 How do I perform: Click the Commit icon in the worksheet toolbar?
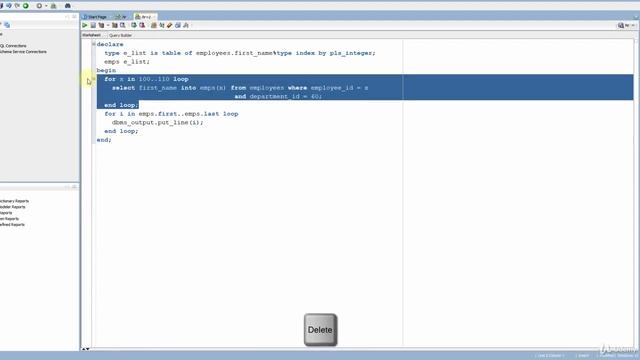click(x=133, y=25)
